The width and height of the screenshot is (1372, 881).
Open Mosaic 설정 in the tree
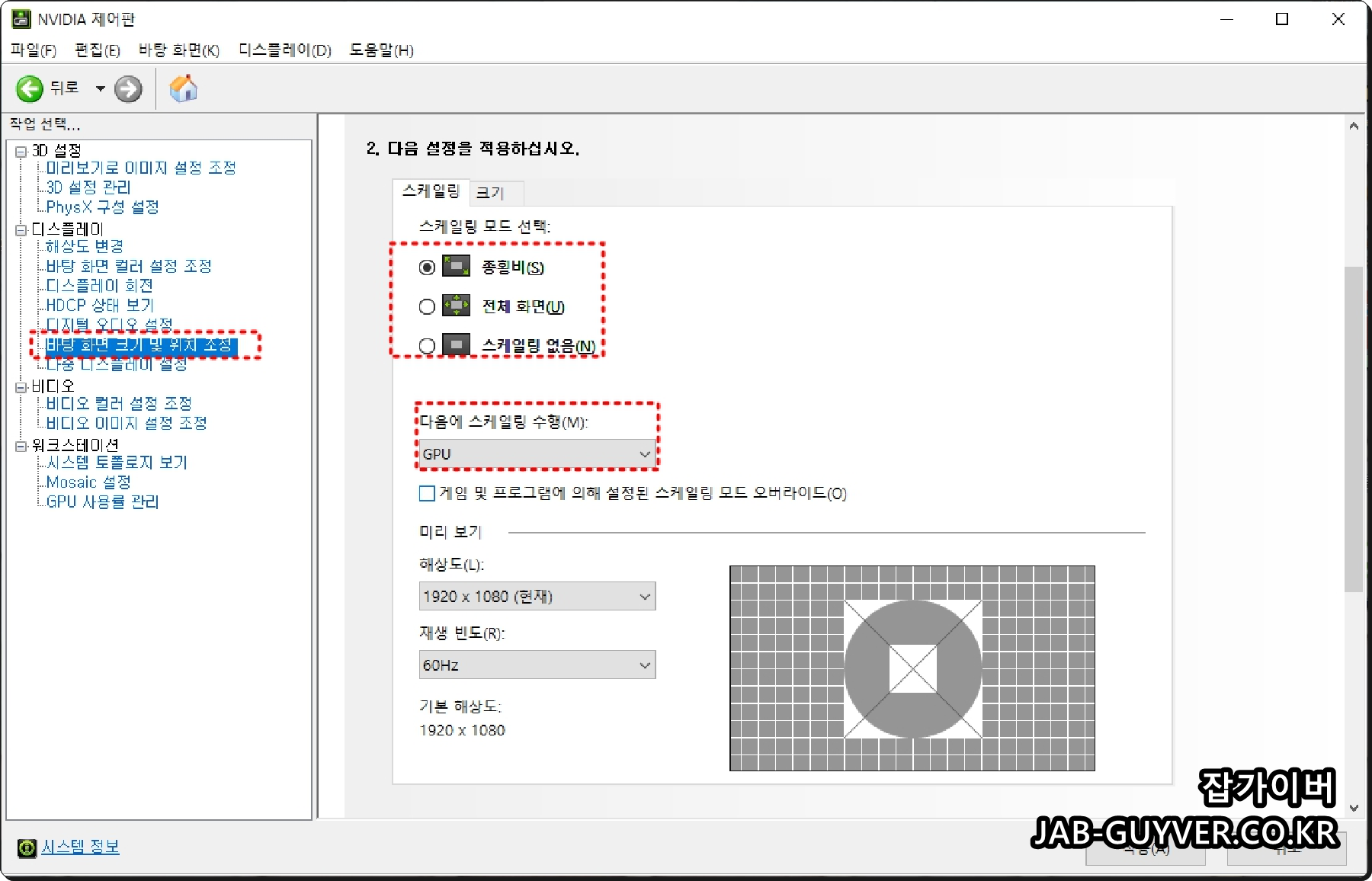coord(88,482)
